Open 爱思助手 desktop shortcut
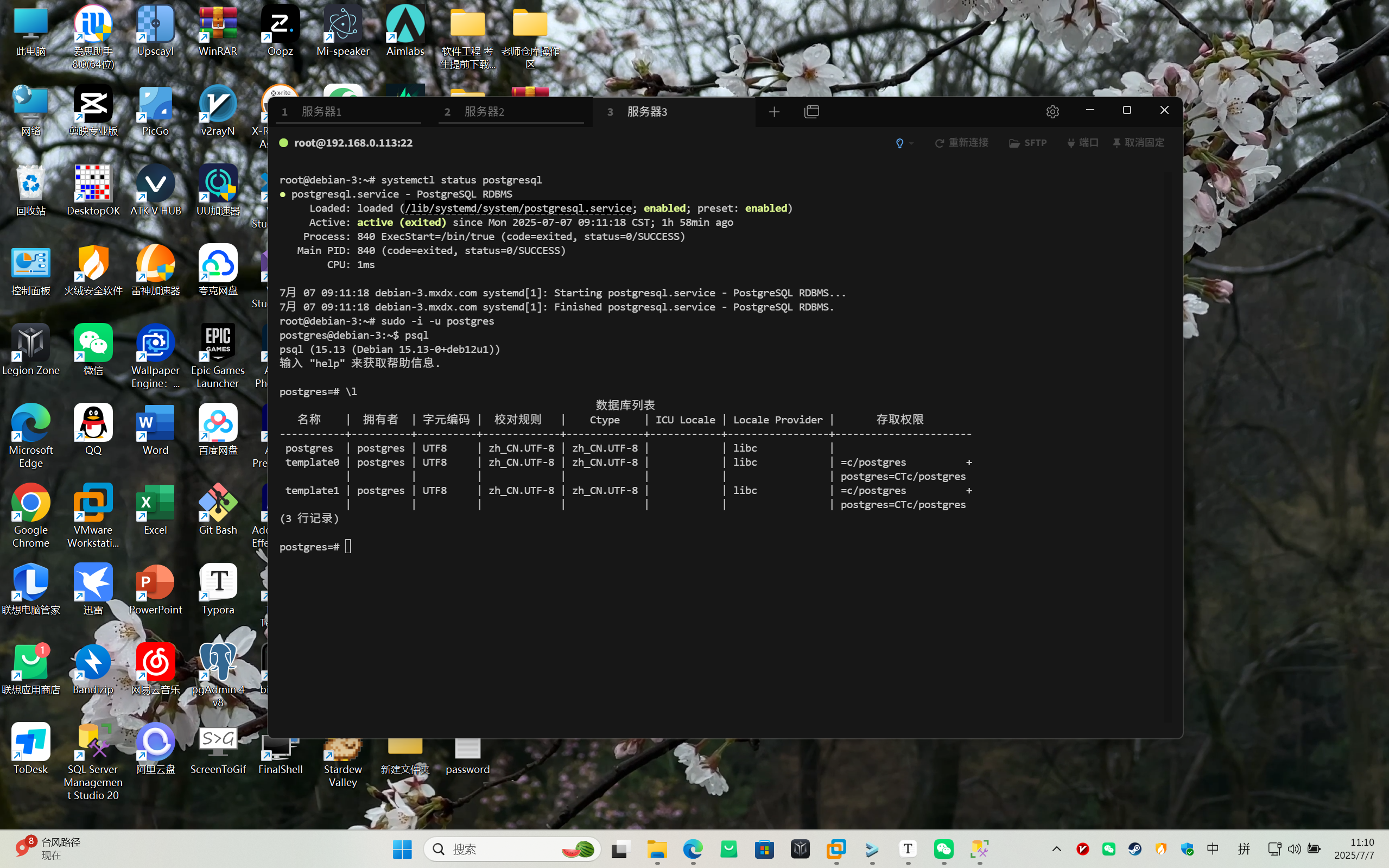 pyautogui.click(x=93, y=37)
